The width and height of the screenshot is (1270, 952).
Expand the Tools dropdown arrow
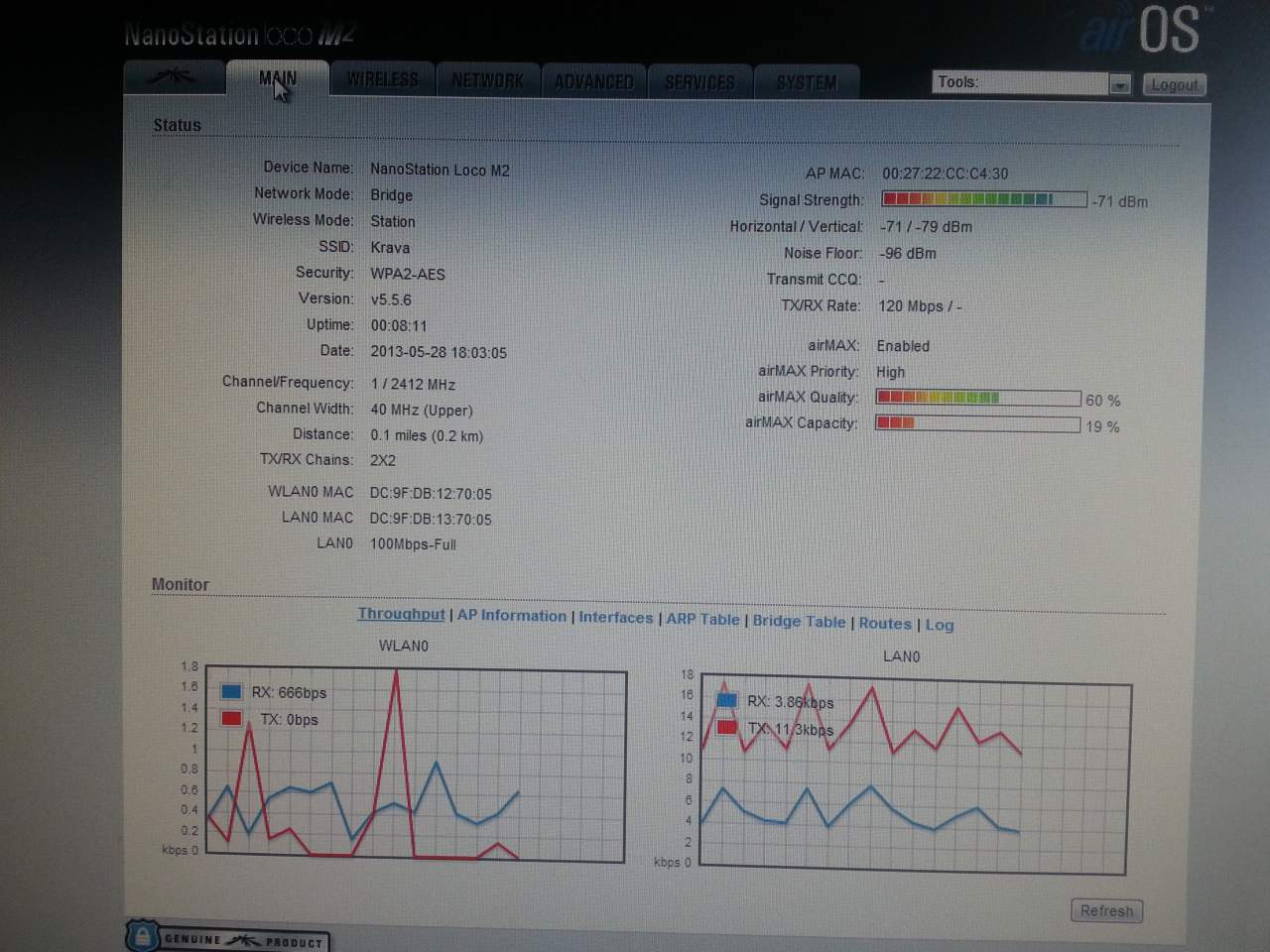coord(1119,85)
